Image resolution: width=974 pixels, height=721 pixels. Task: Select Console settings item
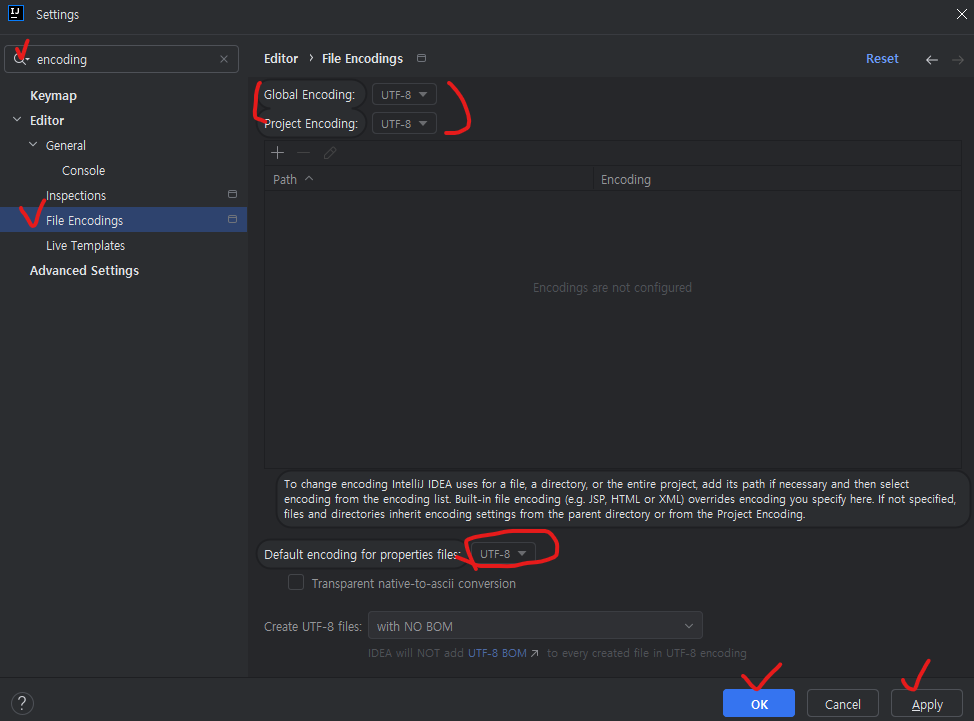tap(83, 170)
